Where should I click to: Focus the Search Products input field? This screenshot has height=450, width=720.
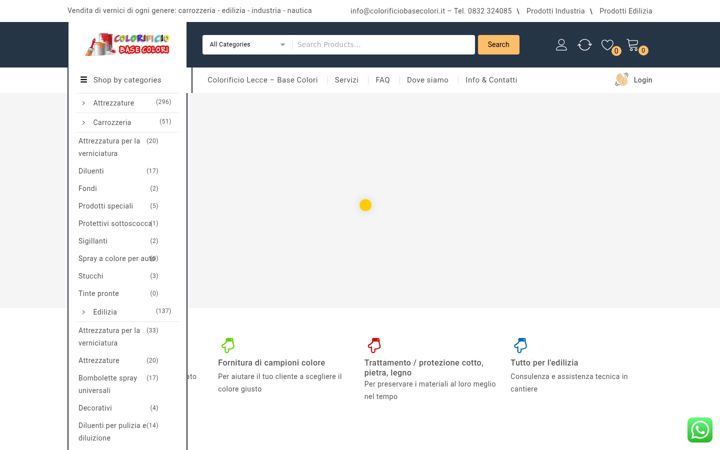click(384, 45)
